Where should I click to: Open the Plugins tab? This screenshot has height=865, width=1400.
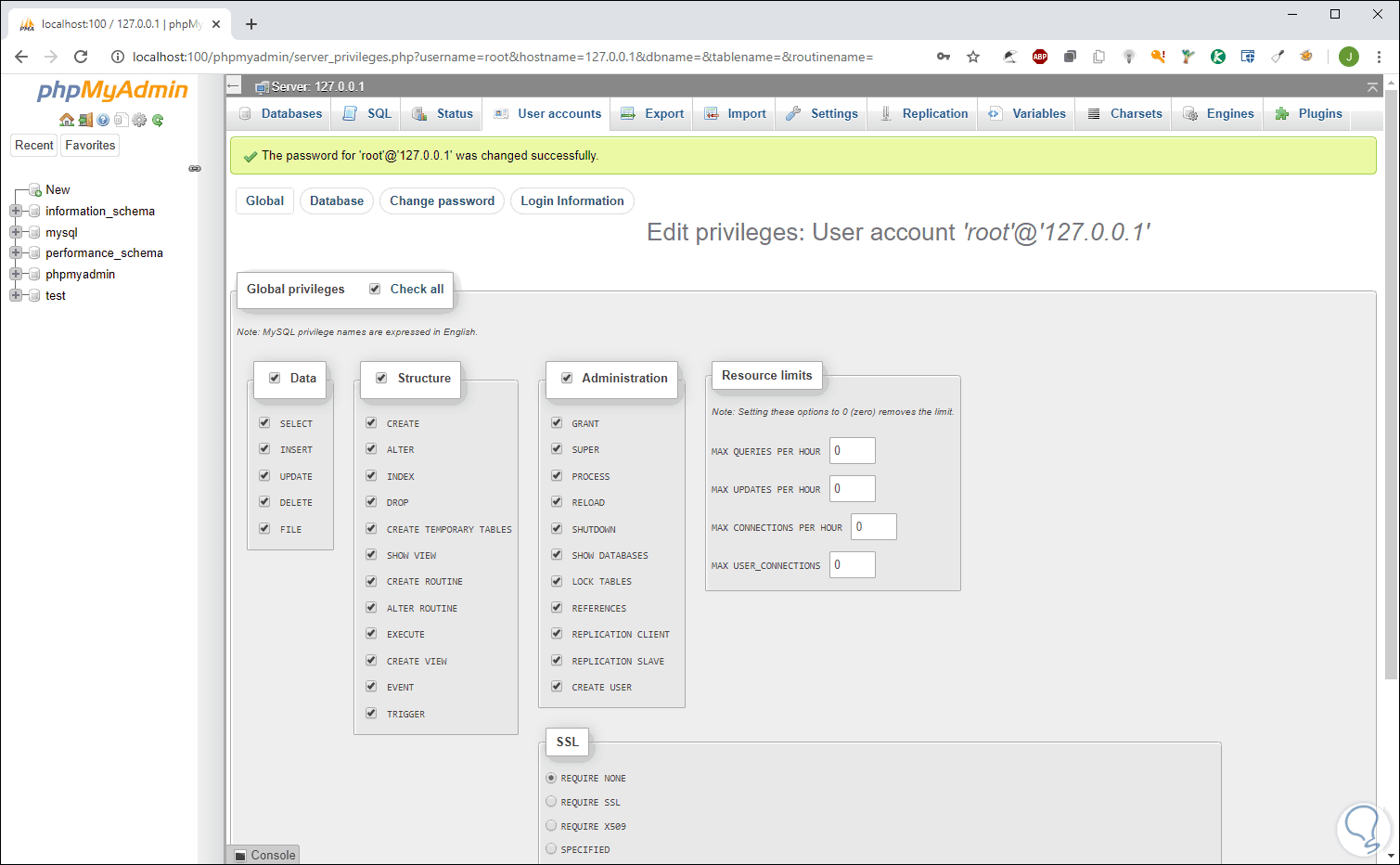pos(1309,113)
